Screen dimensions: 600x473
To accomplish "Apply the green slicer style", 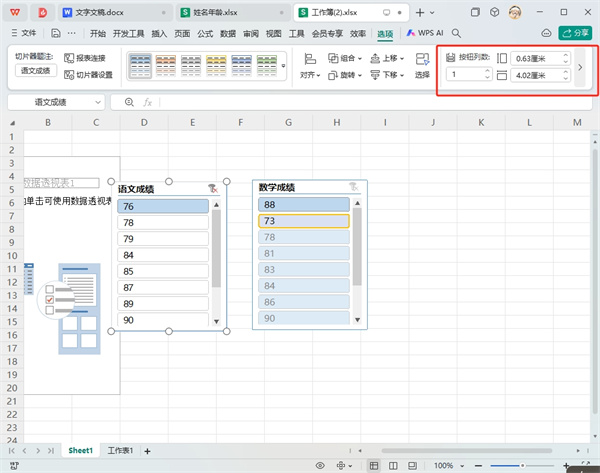I will 267,66.
